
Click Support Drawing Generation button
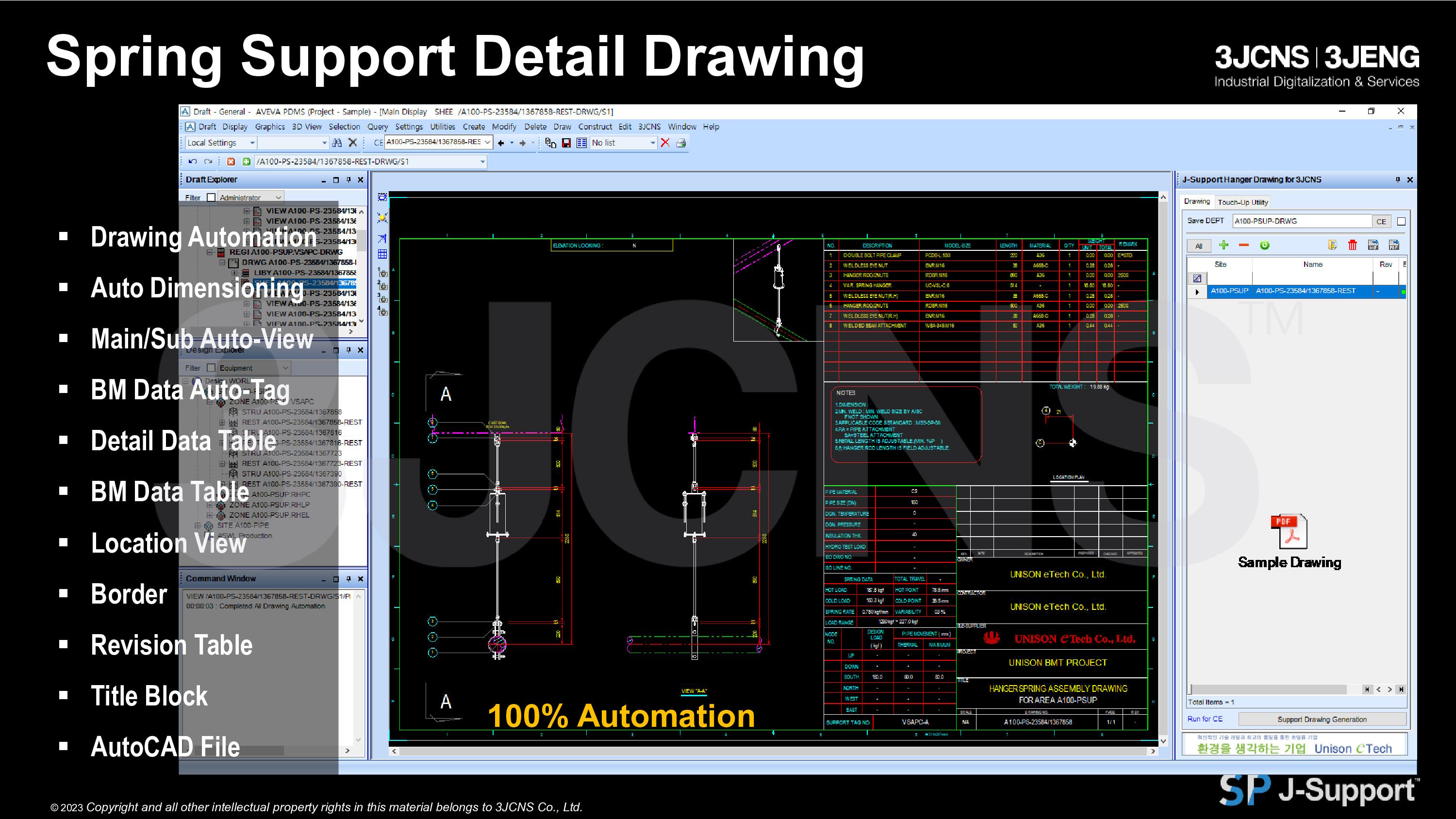click(1322, 720)
